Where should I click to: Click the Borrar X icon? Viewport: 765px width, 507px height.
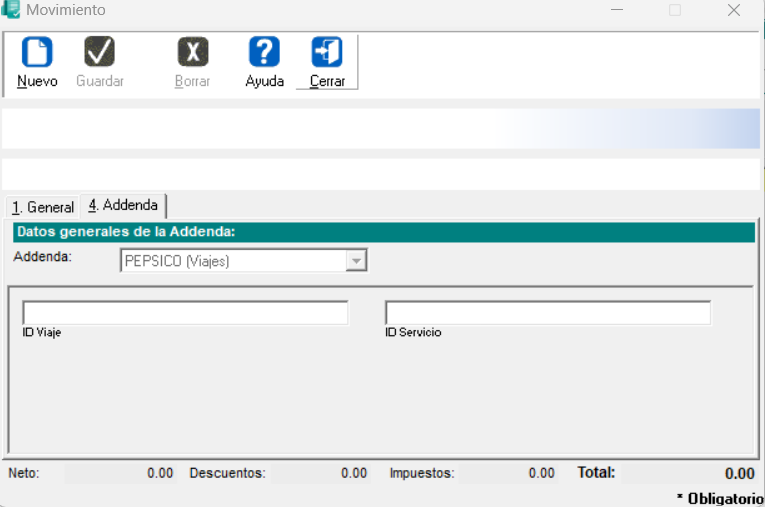coord(192,52)
